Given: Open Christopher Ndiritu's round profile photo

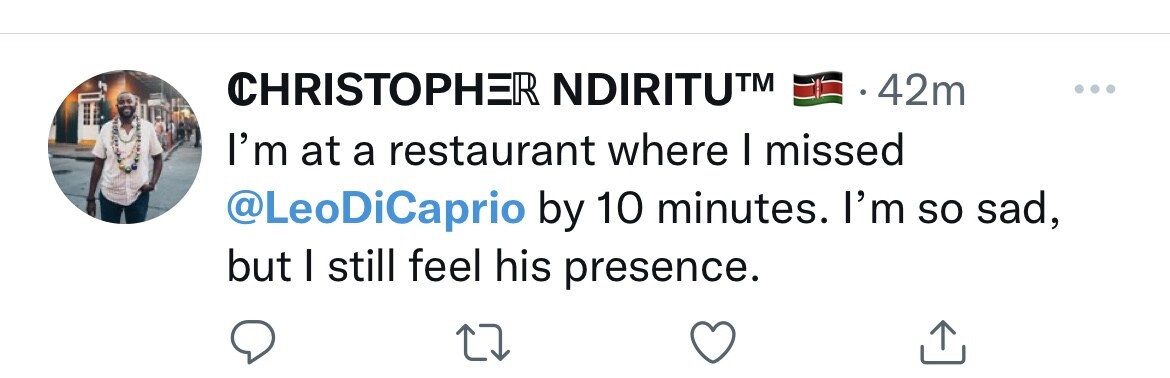Looking at the screenshot, I should click(125, 147).
